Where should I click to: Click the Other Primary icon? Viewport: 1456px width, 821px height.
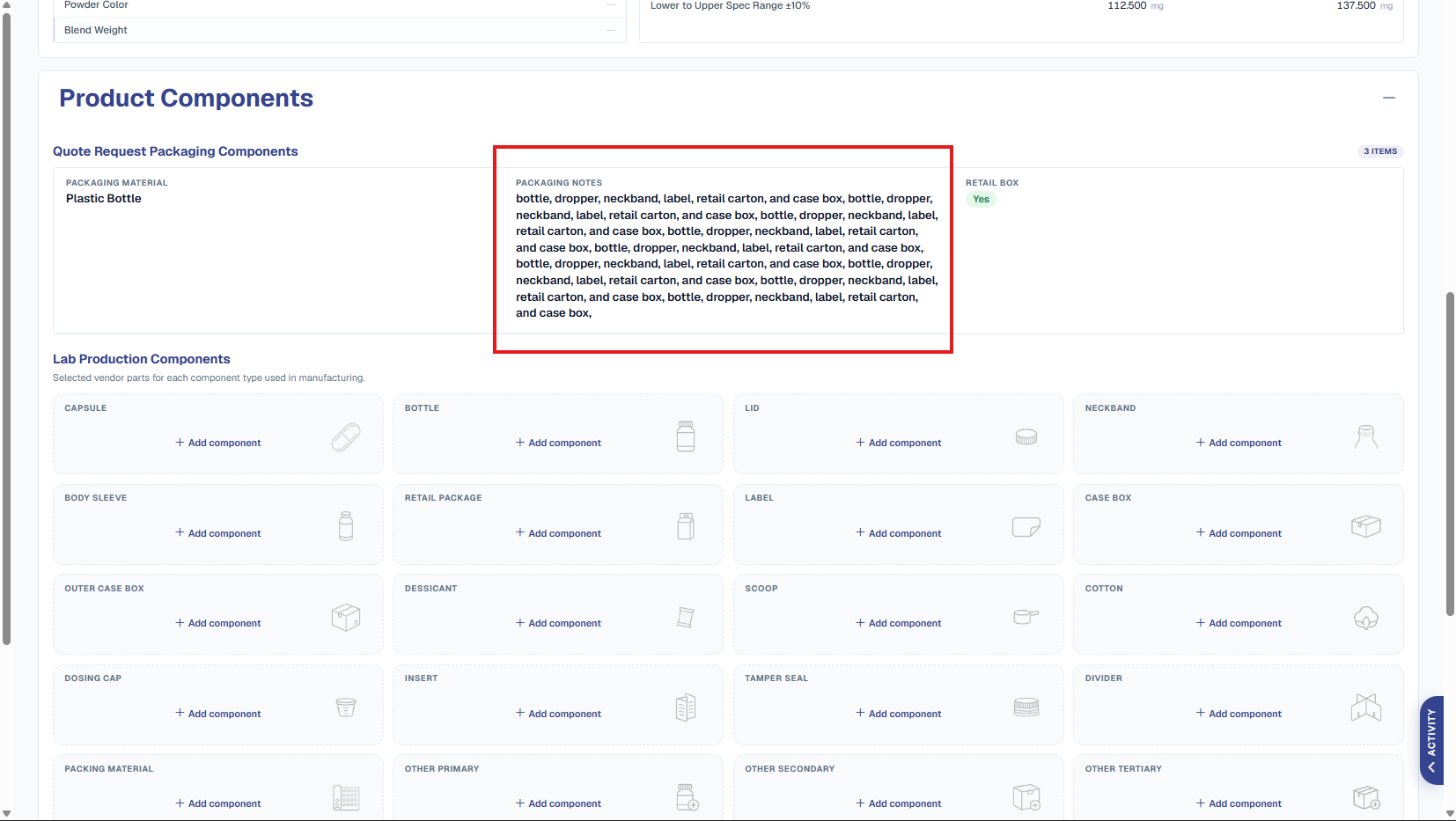tap(688, 797)
